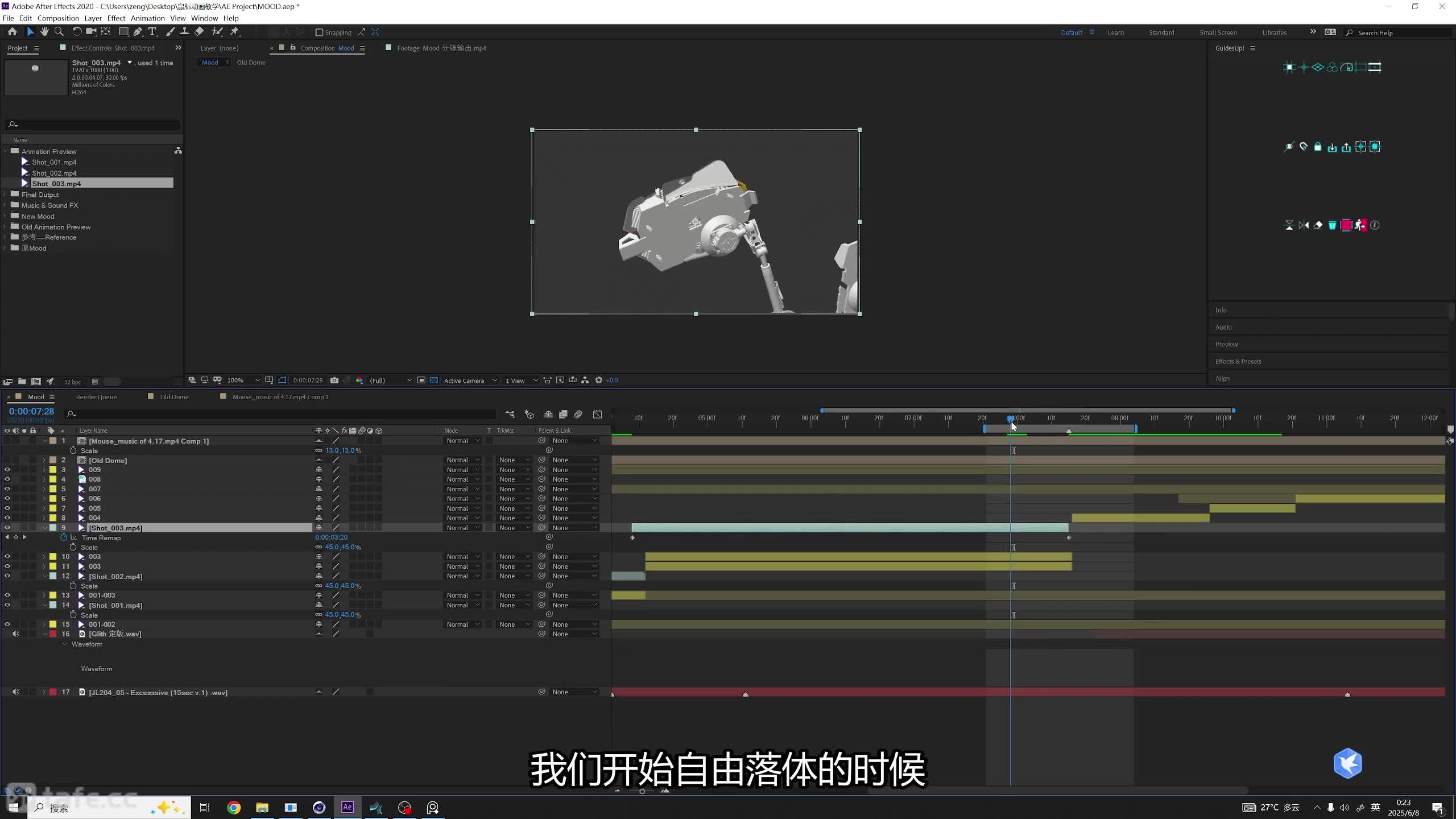Open the Composition Mini-Flowchart
This screenshot has width=1456, height=819.
[510, 414]
